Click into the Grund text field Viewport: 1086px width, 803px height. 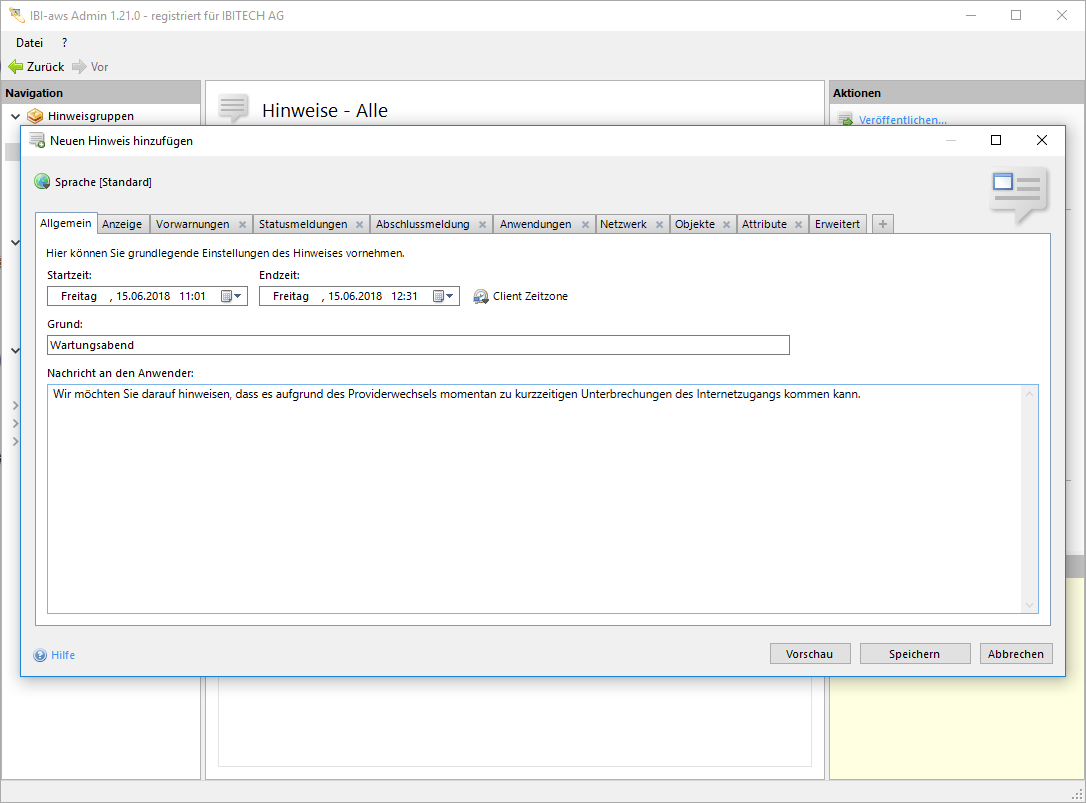(418, 345)
